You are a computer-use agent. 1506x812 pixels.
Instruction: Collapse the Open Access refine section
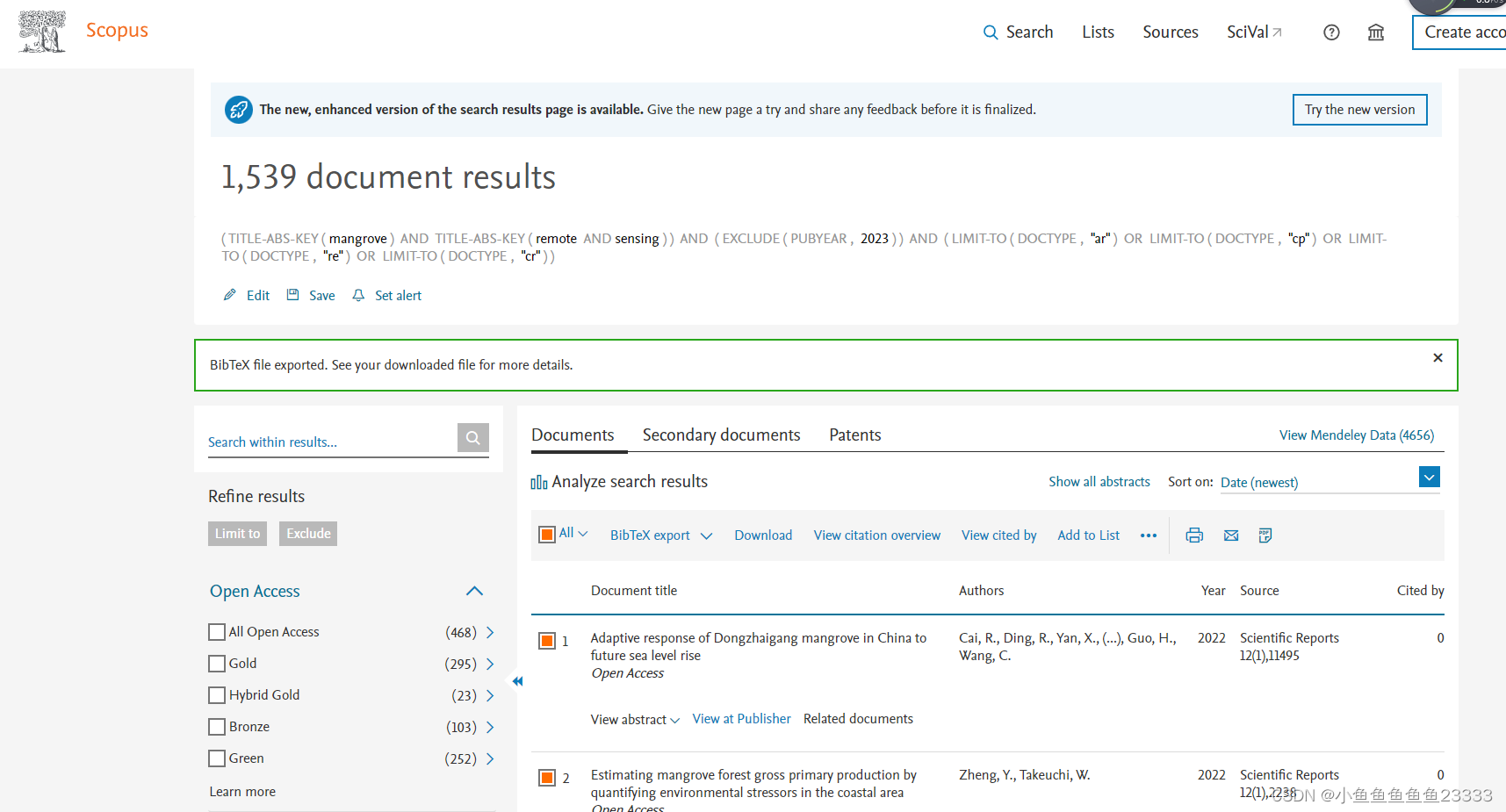pos(474,591)
